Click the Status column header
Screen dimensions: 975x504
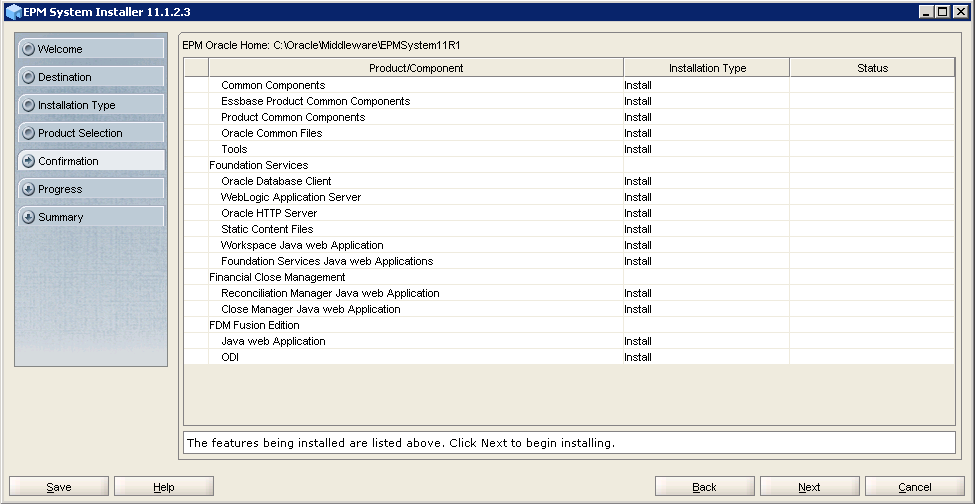872,68
